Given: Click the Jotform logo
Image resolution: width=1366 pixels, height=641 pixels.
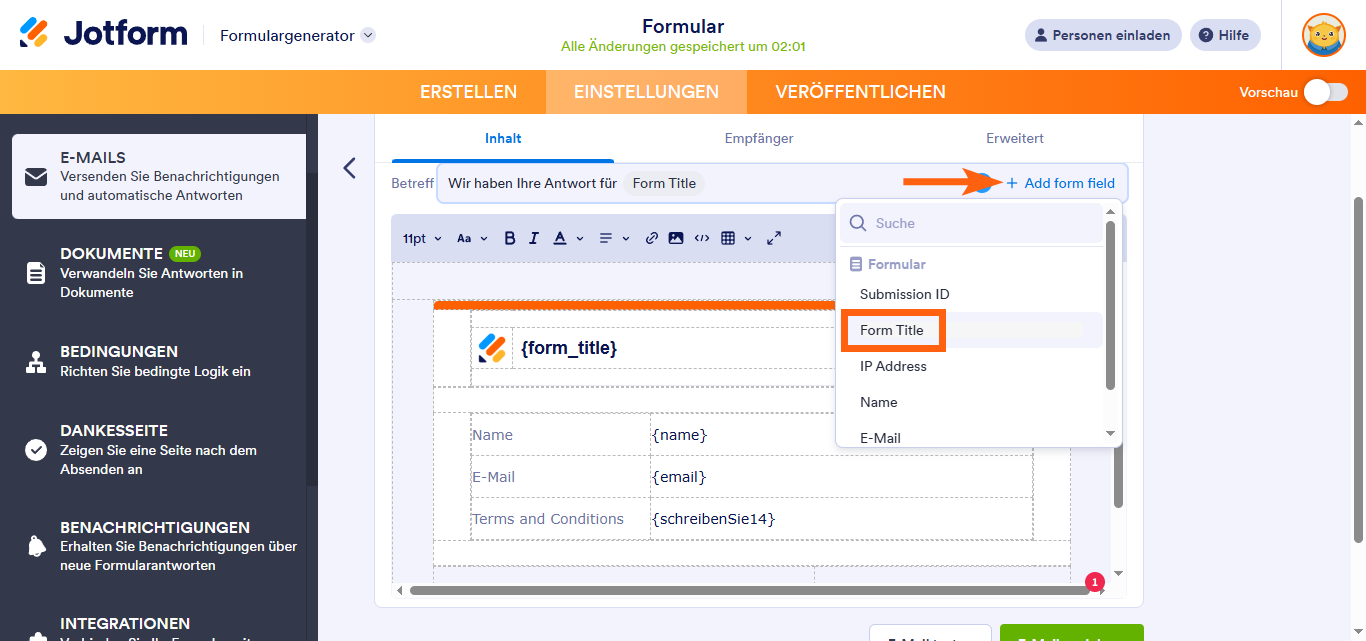Looking at the screenshot, I should [103, 34].
